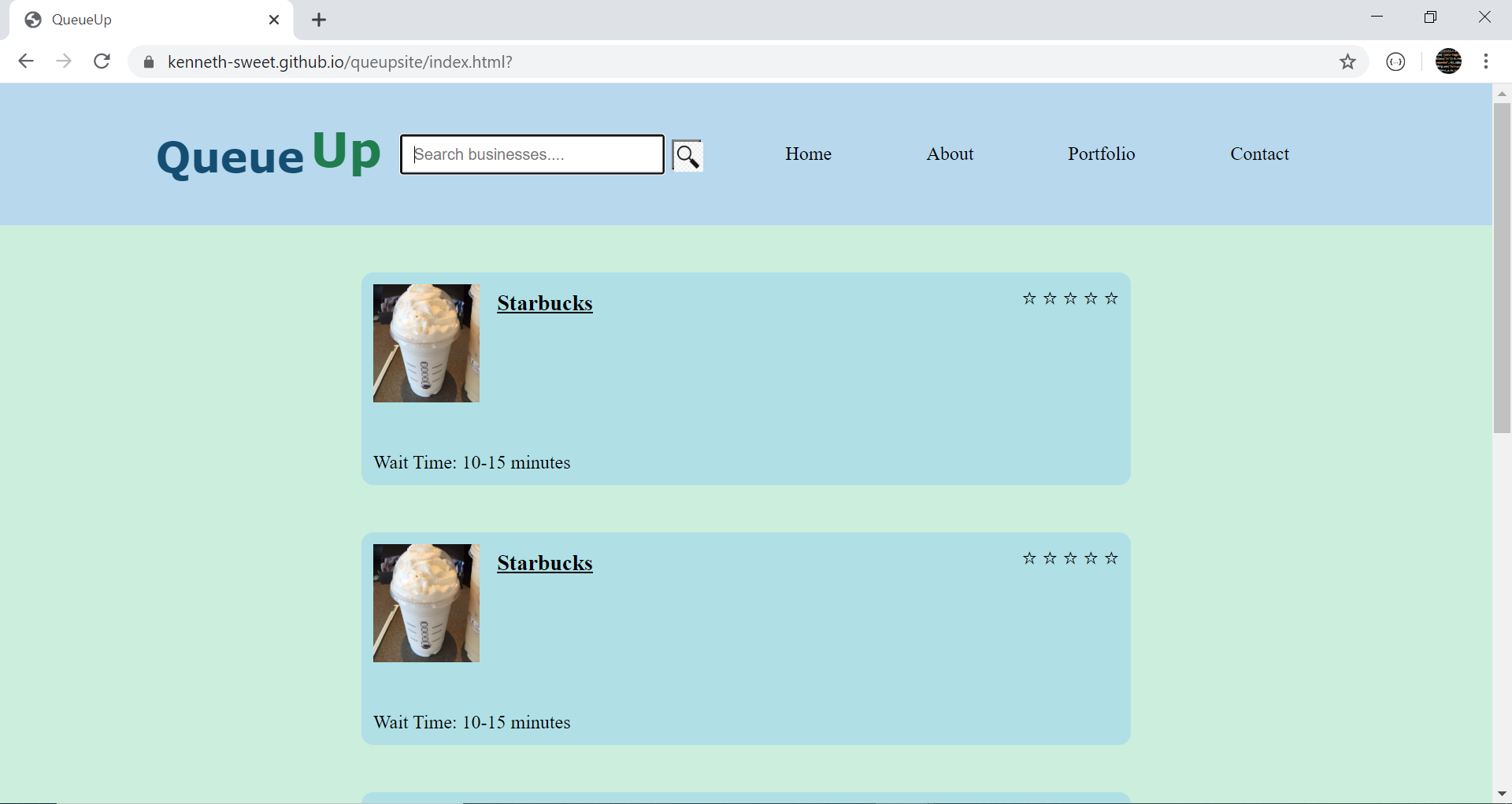Open the second Starbucks link
The image size is (1512, 804).
coord(544,563)
